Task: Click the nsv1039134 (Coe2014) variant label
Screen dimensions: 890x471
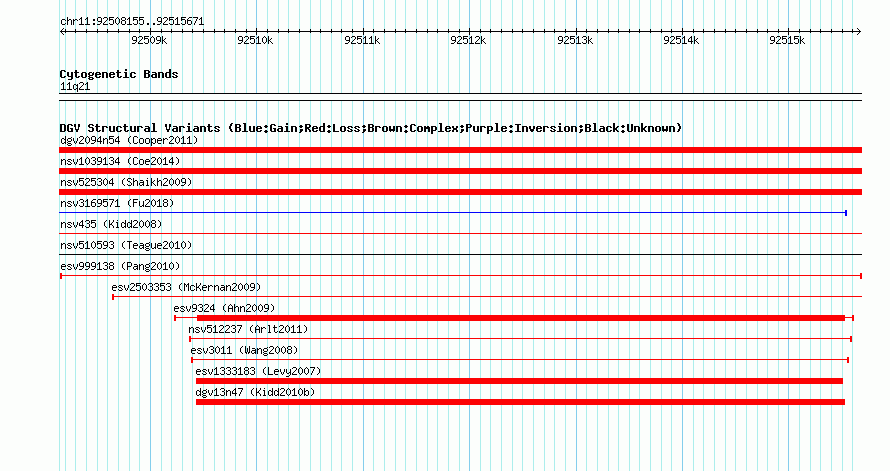Action: tap(120, 161)
